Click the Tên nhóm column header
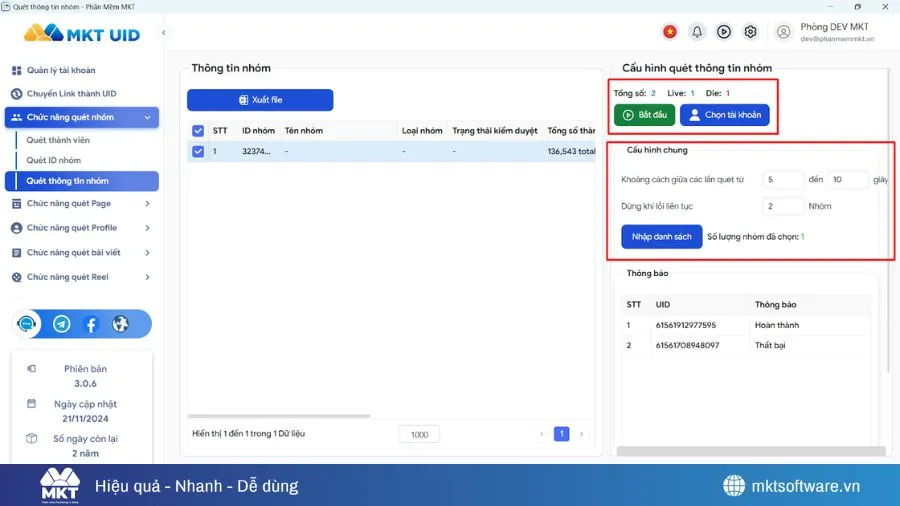Image resolution: width=900 pixels, height=506 pixels. click(304, 131)
